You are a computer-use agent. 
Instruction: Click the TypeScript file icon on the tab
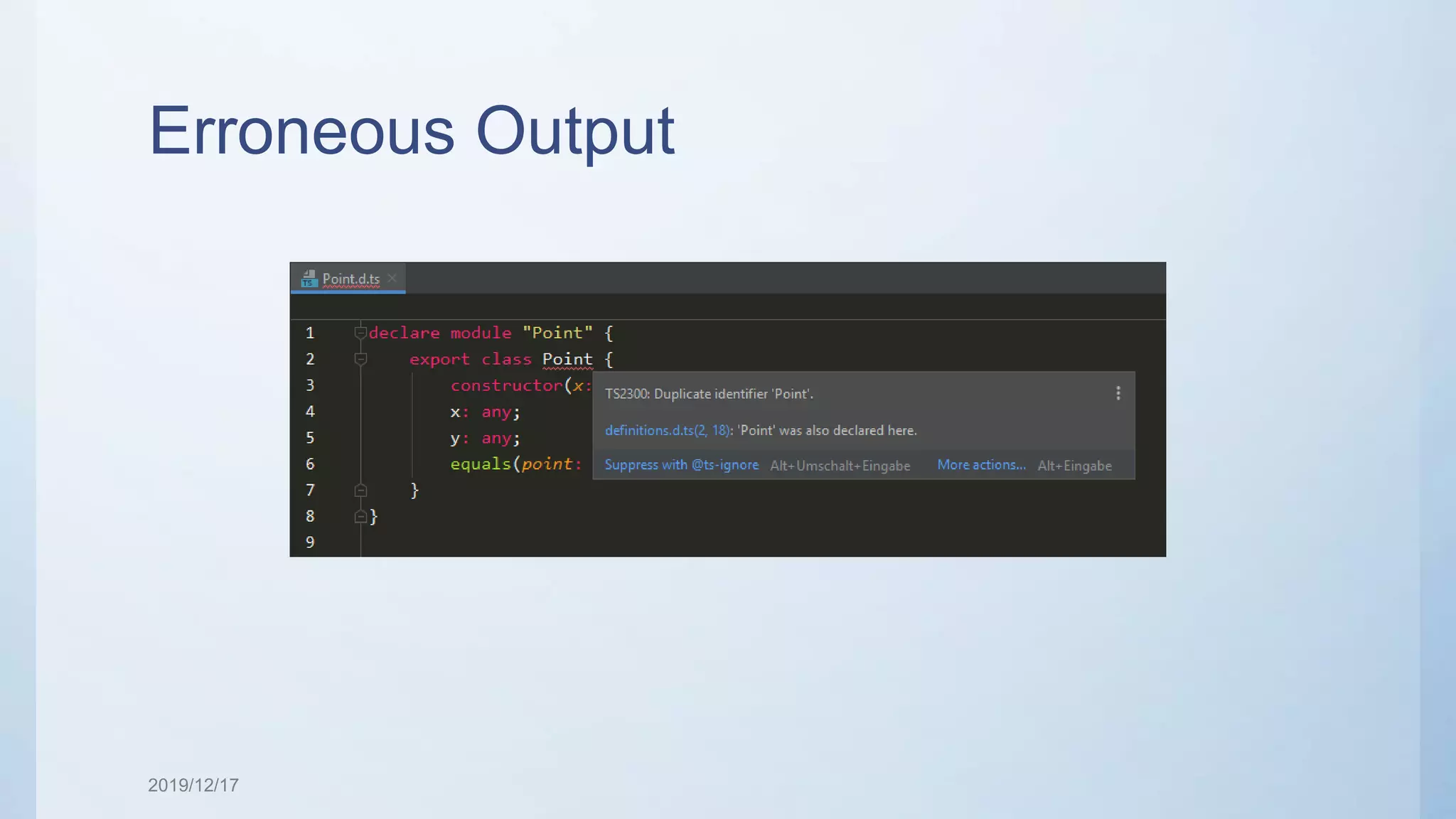click(308, 279)
